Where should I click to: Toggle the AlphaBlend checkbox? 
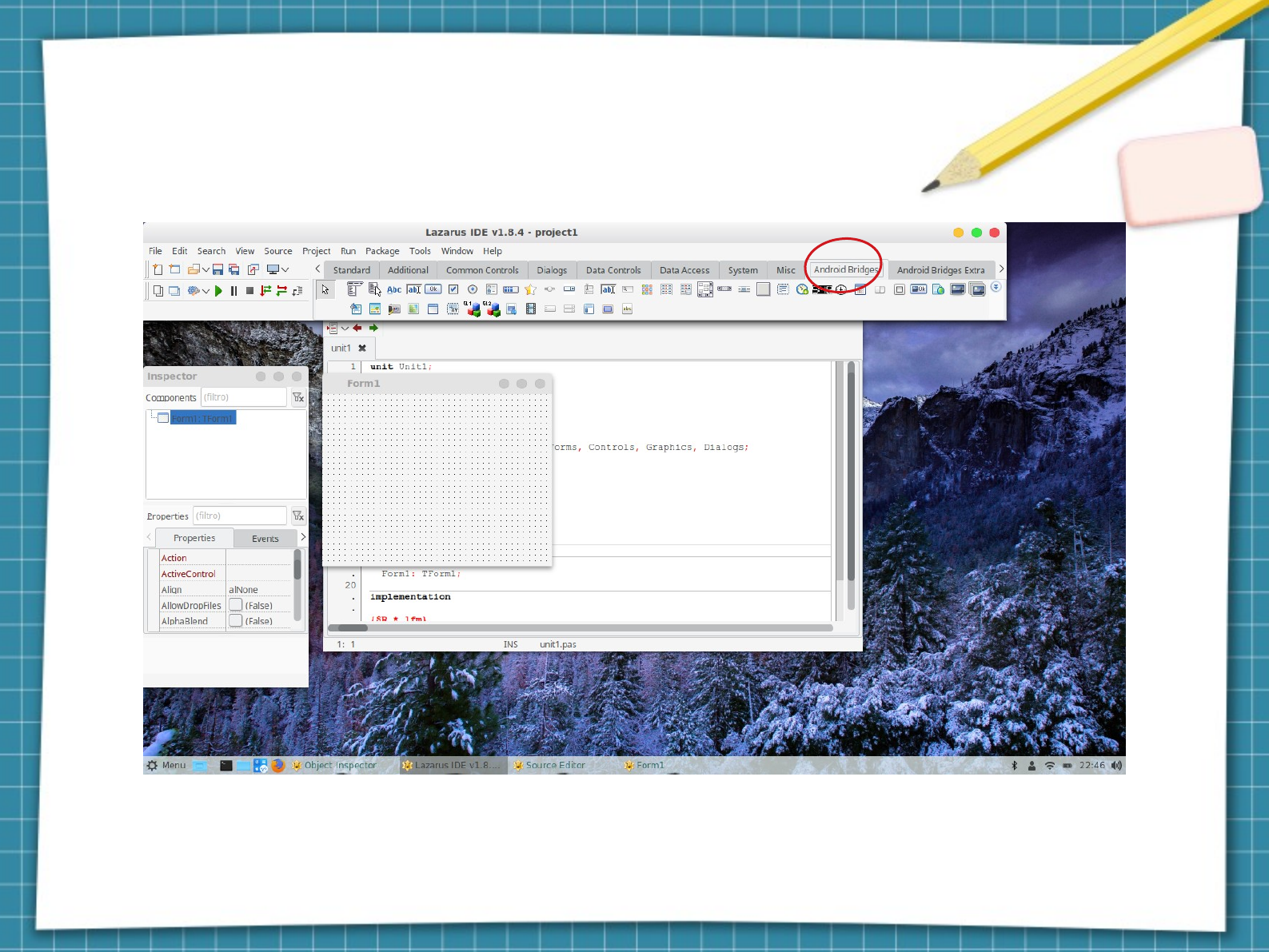[236, 620]
